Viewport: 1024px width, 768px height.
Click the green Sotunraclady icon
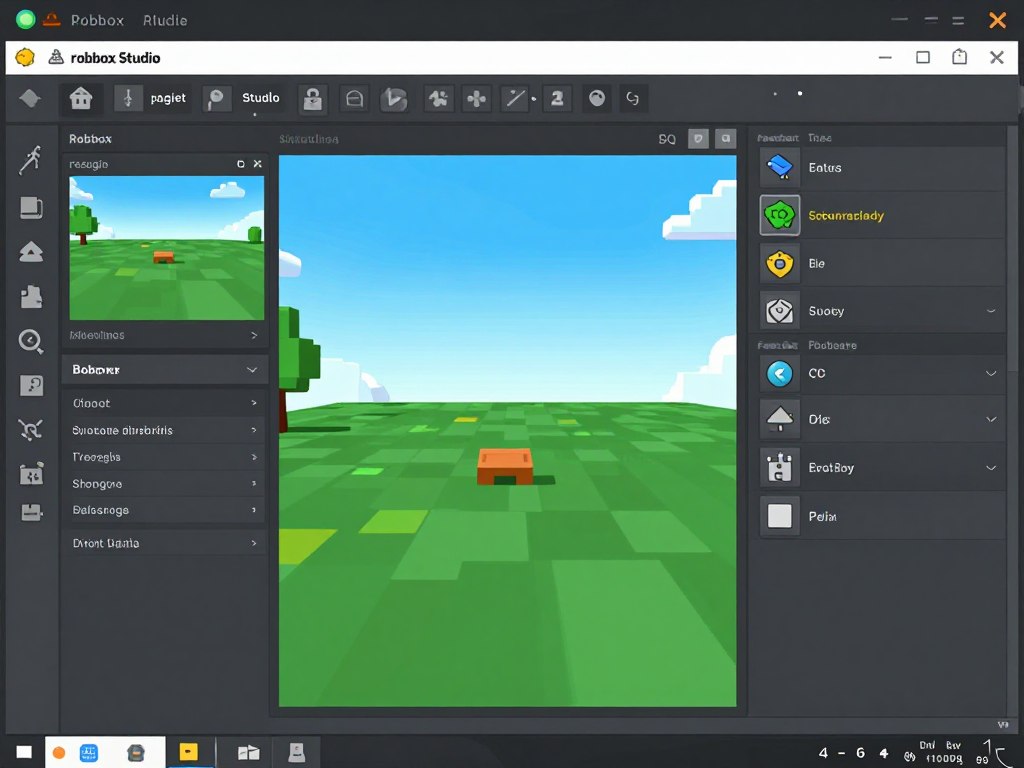click(x=780, y=215)
